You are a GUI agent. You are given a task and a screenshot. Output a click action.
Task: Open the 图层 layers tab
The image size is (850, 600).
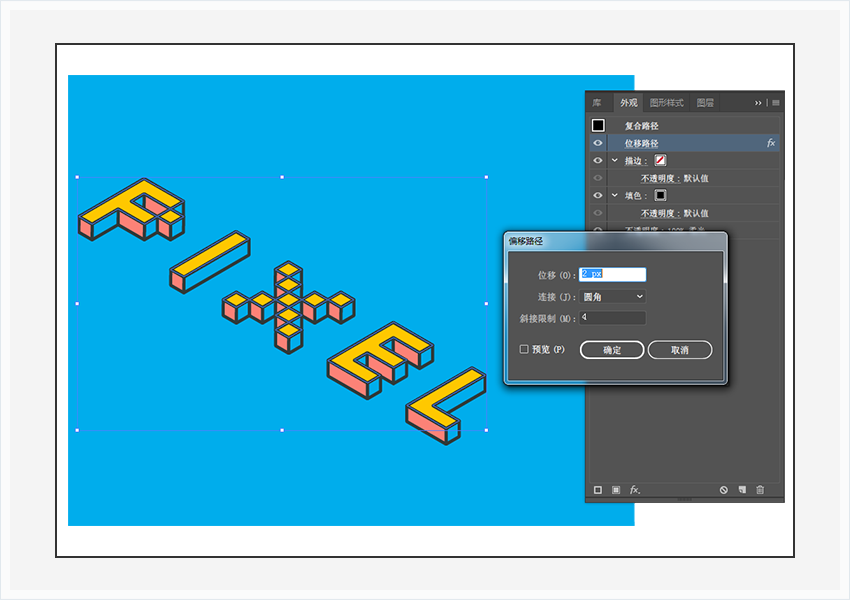pos(705,102)
